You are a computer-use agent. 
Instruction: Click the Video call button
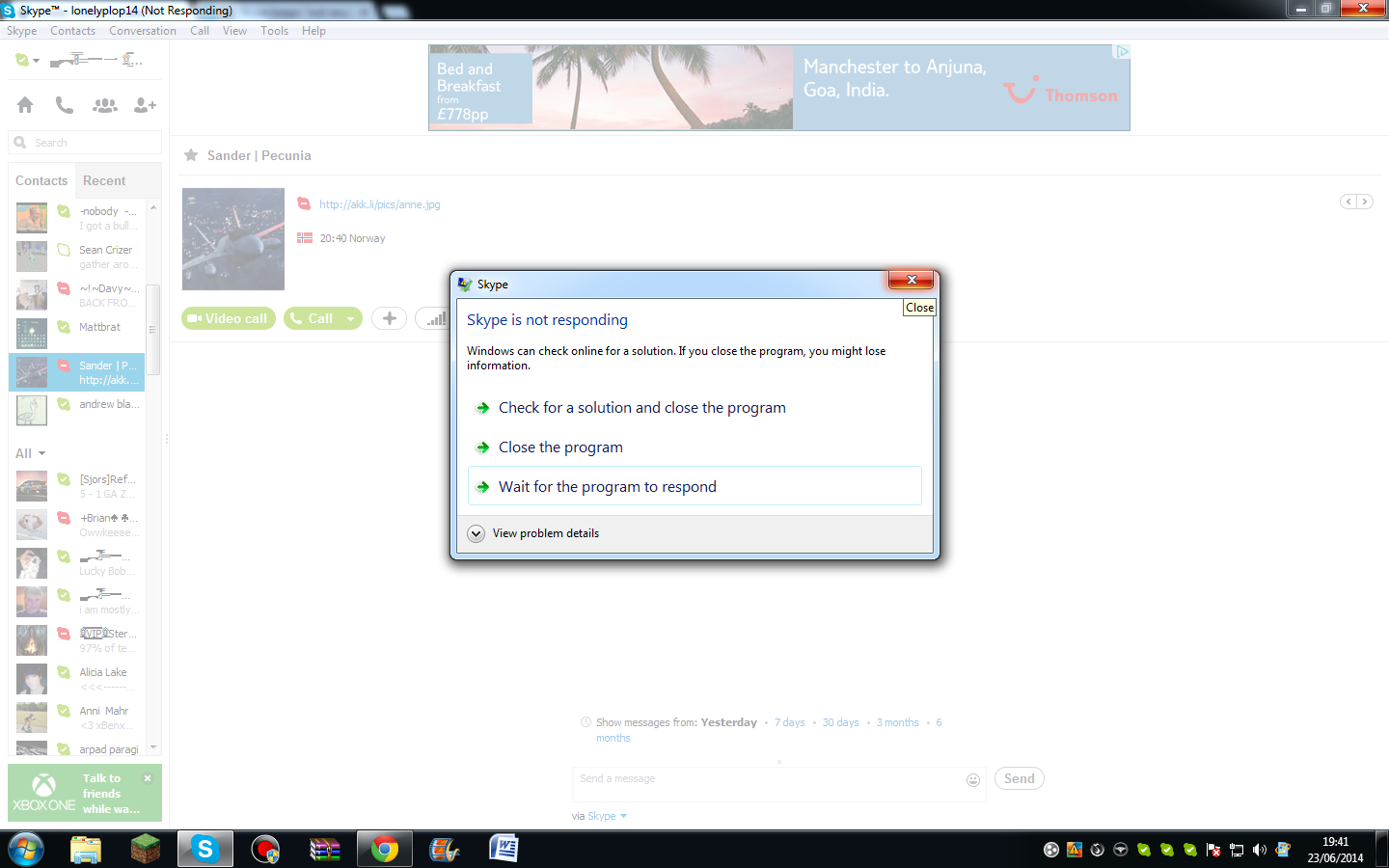tap(229, 318)
